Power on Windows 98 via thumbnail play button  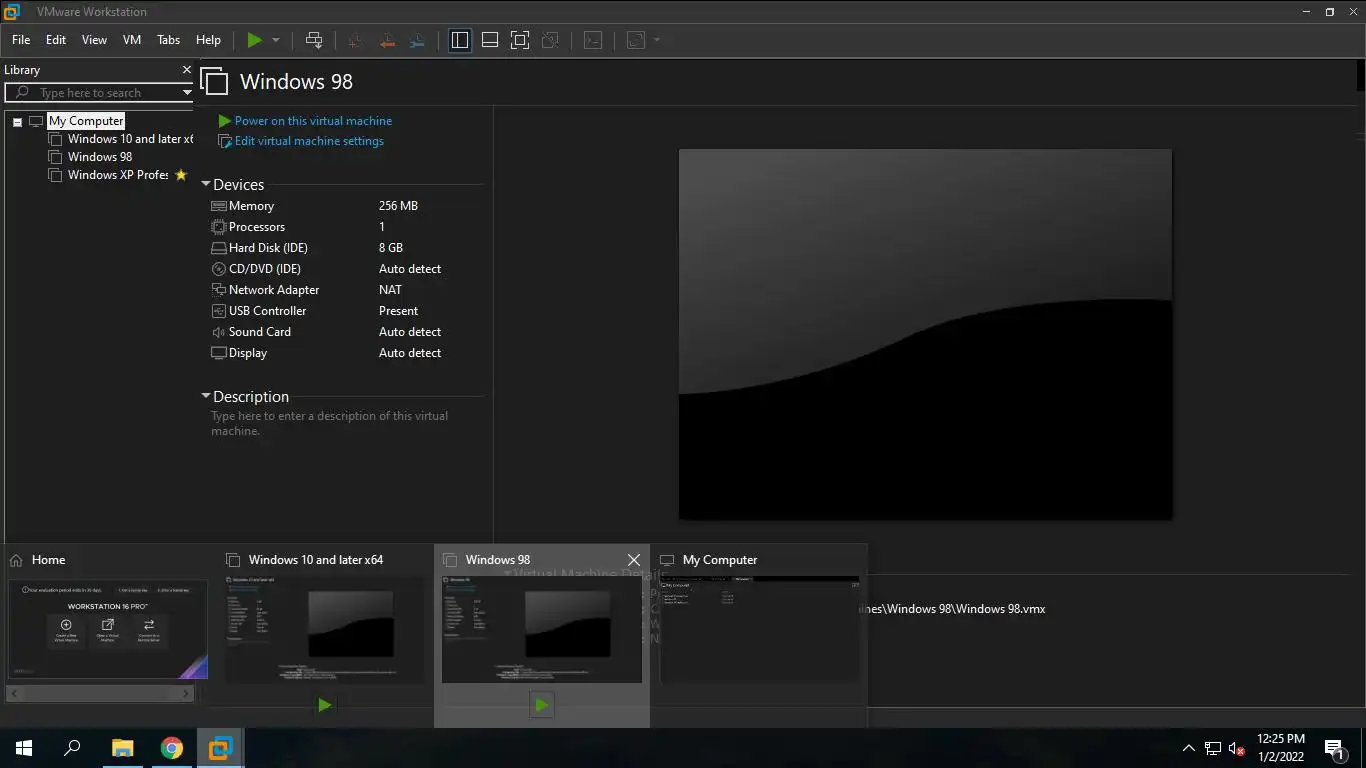[541, 705]
